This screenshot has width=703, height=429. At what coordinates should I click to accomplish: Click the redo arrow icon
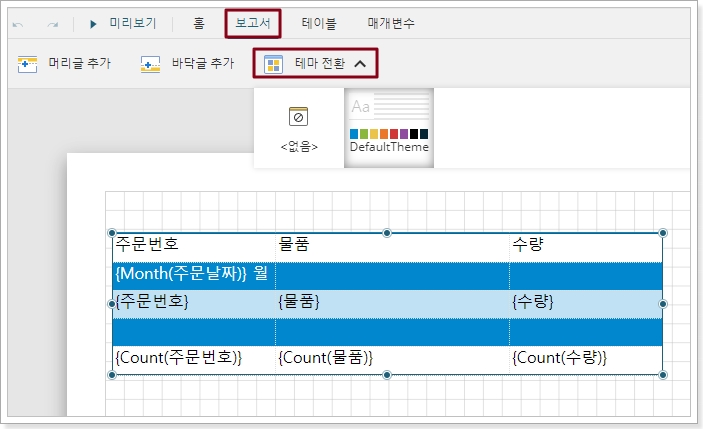click(x=53, y=23)
